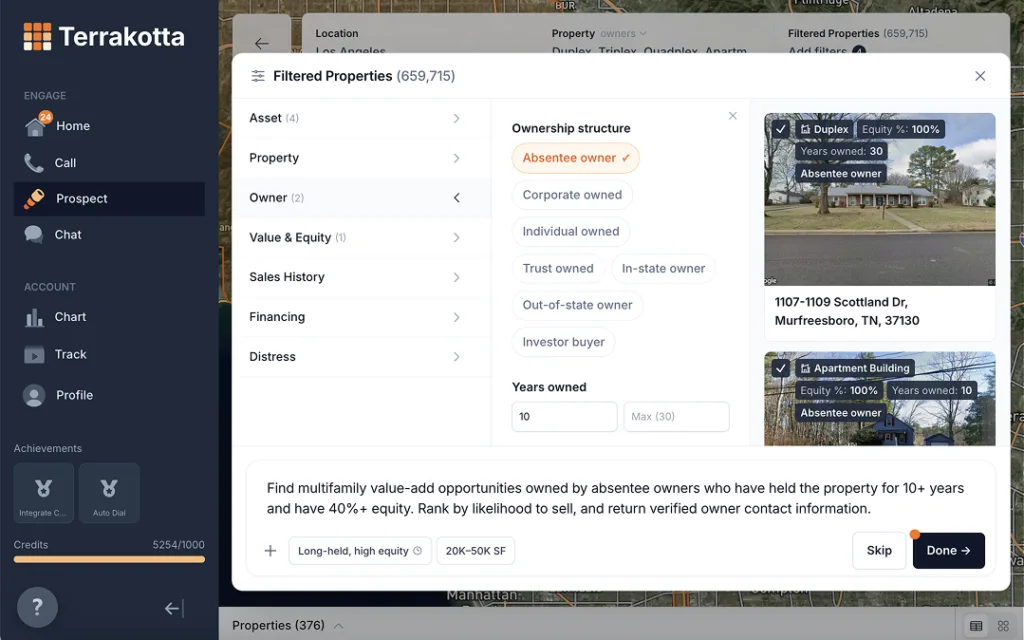
Task: Open the help question mark button
Action: [37, 607]
